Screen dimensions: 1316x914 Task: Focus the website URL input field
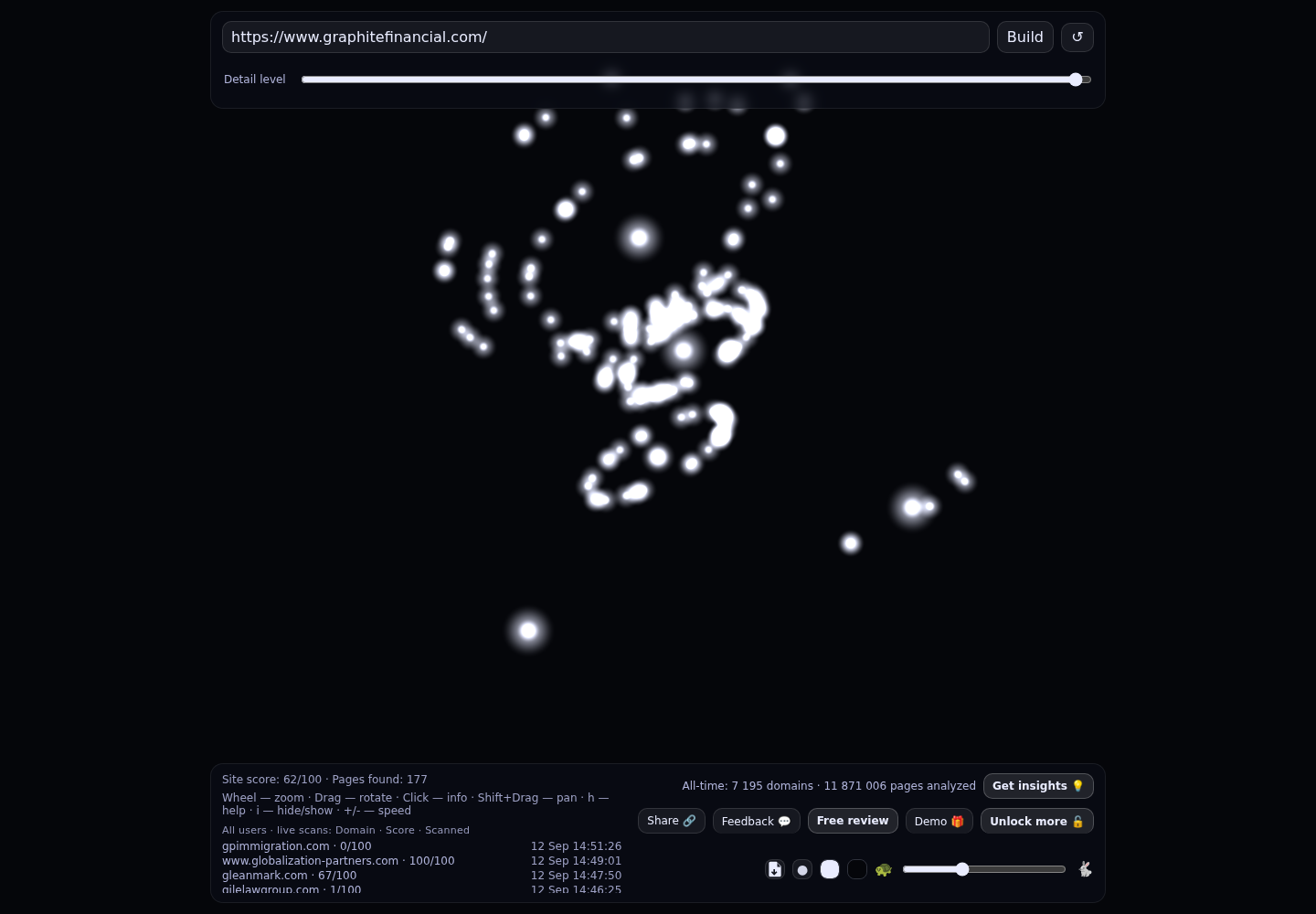(x=605, y=37)
